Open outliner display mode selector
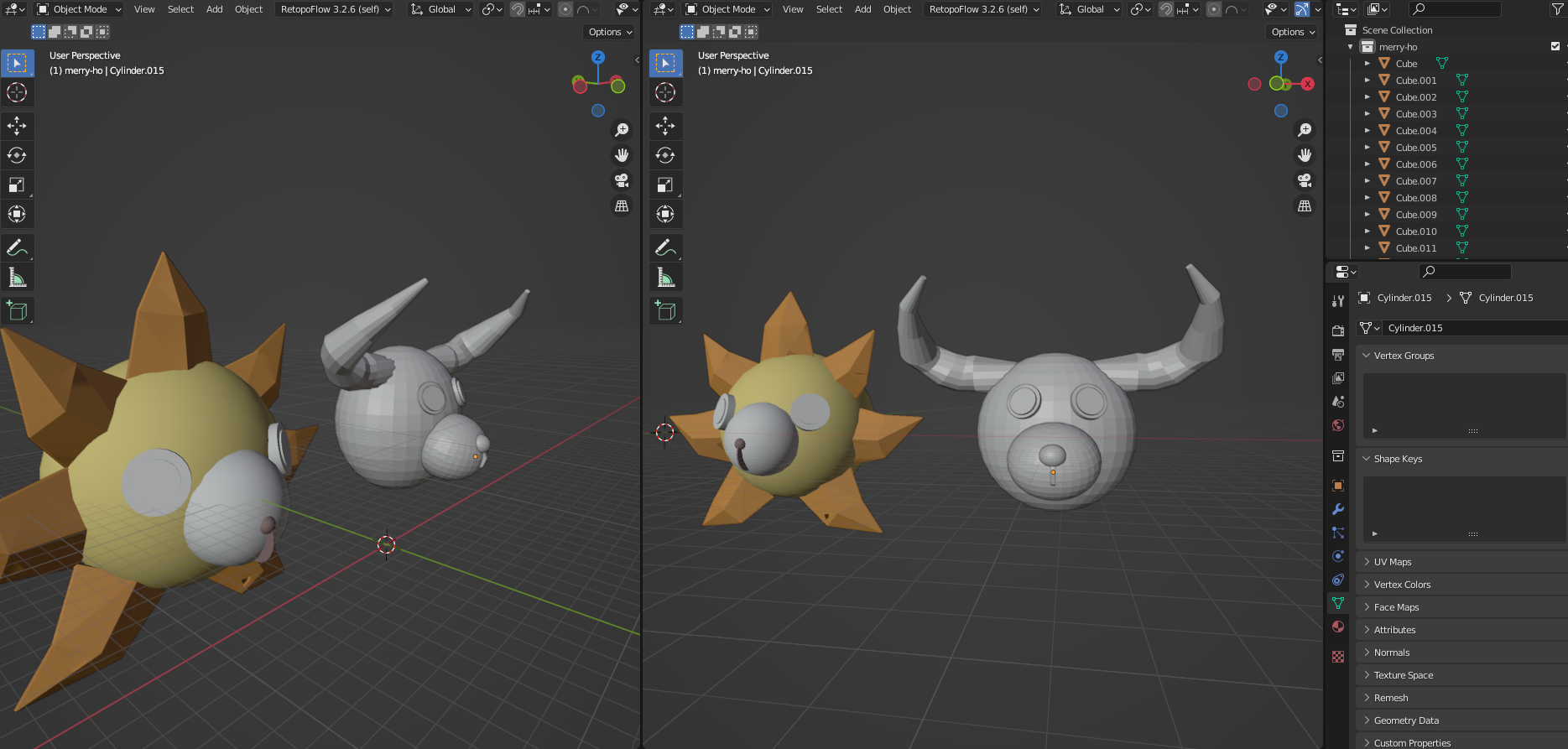1568x749 pixels. point(1346,9)
